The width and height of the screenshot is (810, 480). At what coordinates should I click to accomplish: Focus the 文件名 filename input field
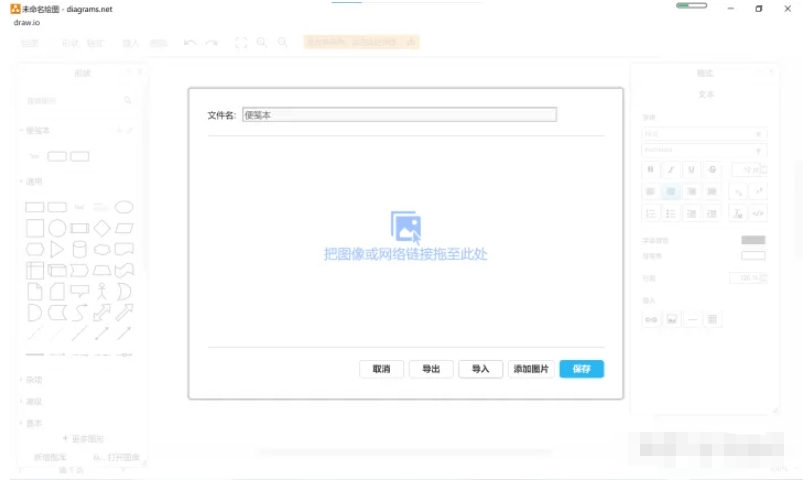coord(399,115)
